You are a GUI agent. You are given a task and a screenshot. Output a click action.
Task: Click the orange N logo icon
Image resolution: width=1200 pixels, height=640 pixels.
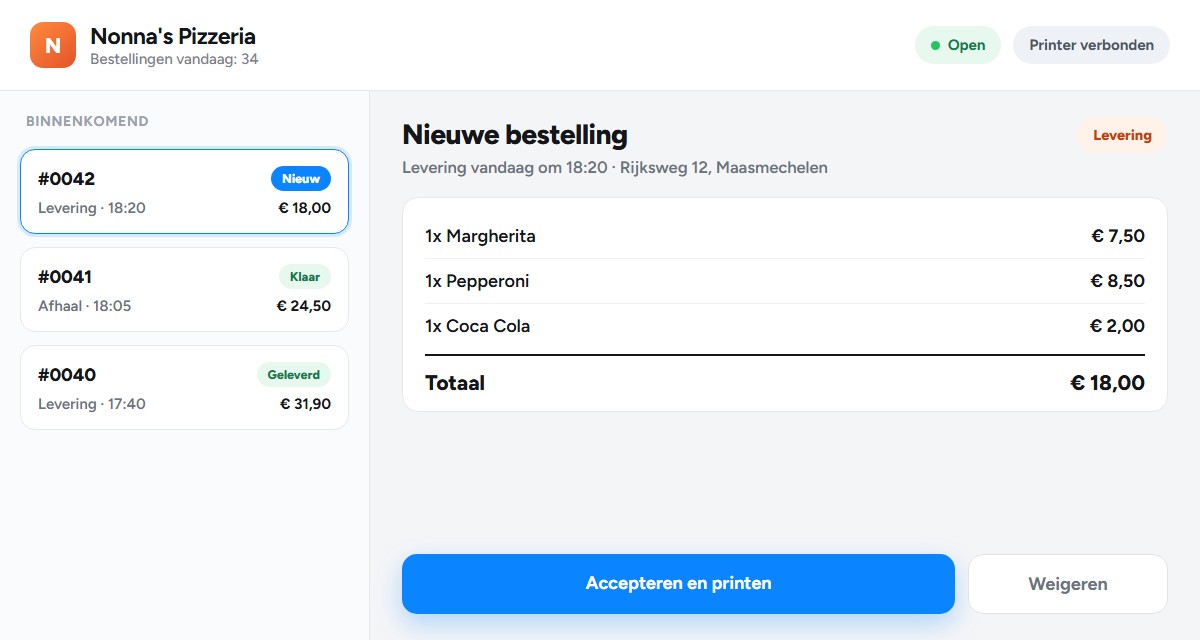tap(53, 45)
